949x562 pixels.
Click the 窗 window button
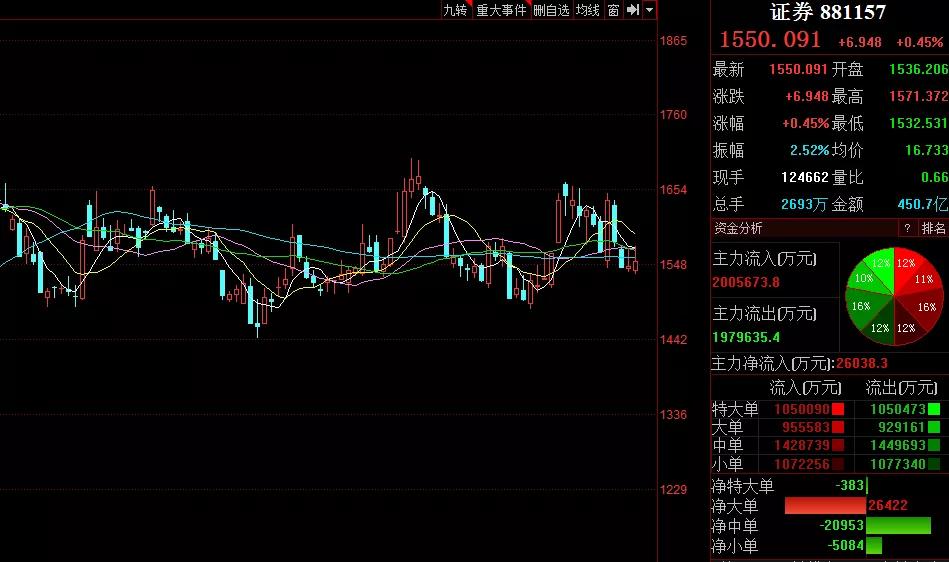click(x=613, y=10)
